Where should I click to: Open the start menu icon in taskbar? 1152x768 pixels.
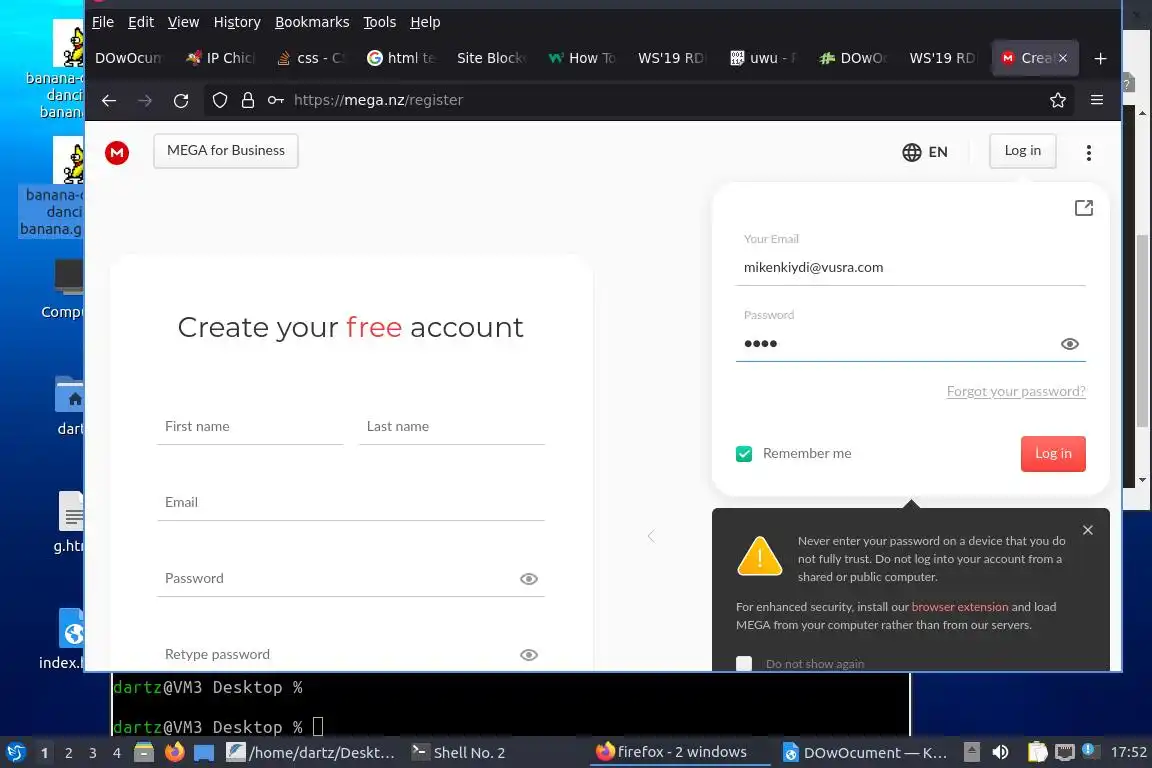click(15, 753)
